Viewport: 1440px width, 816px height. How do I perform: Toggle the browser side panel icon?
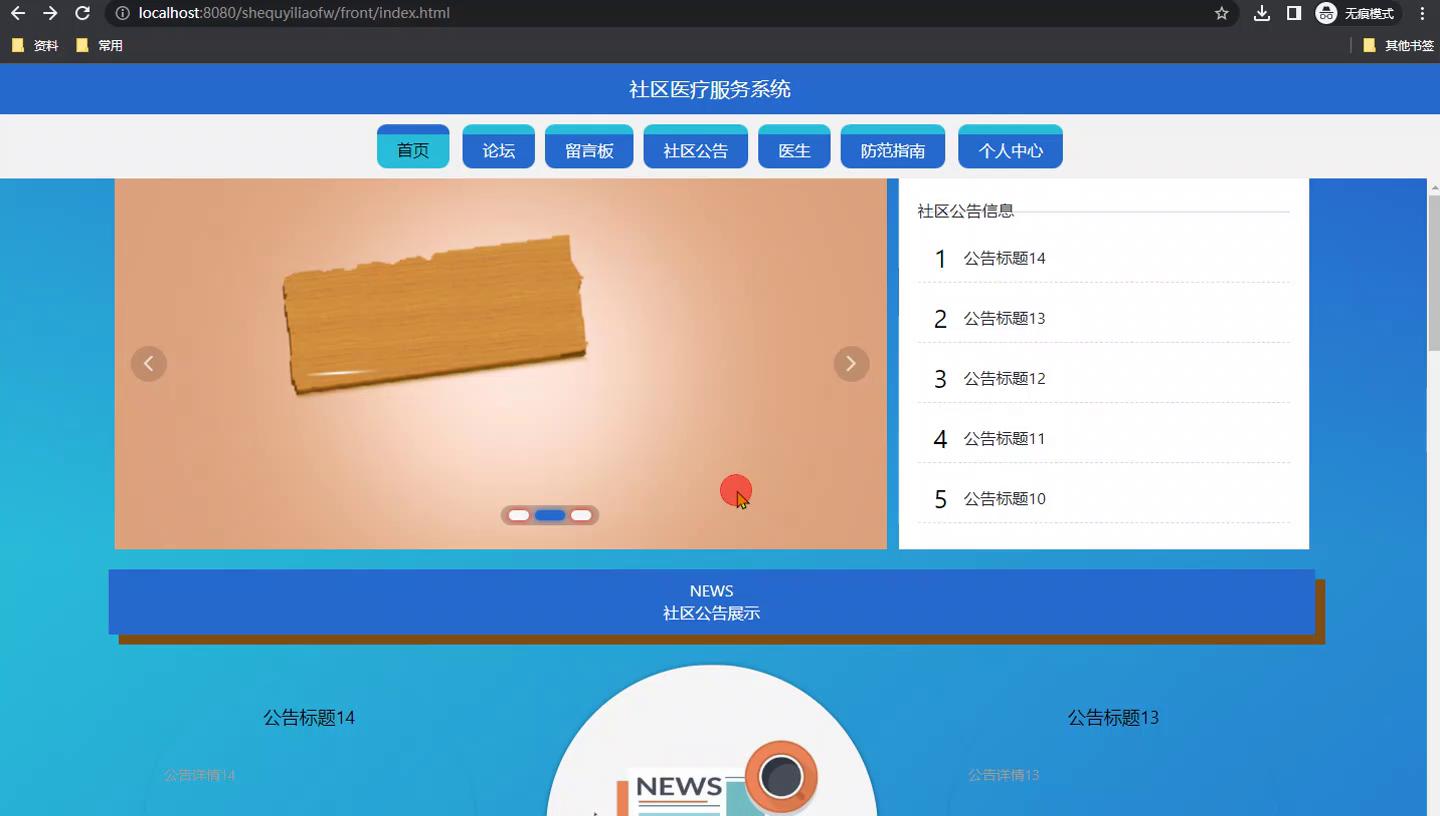tap(1293, 13)
